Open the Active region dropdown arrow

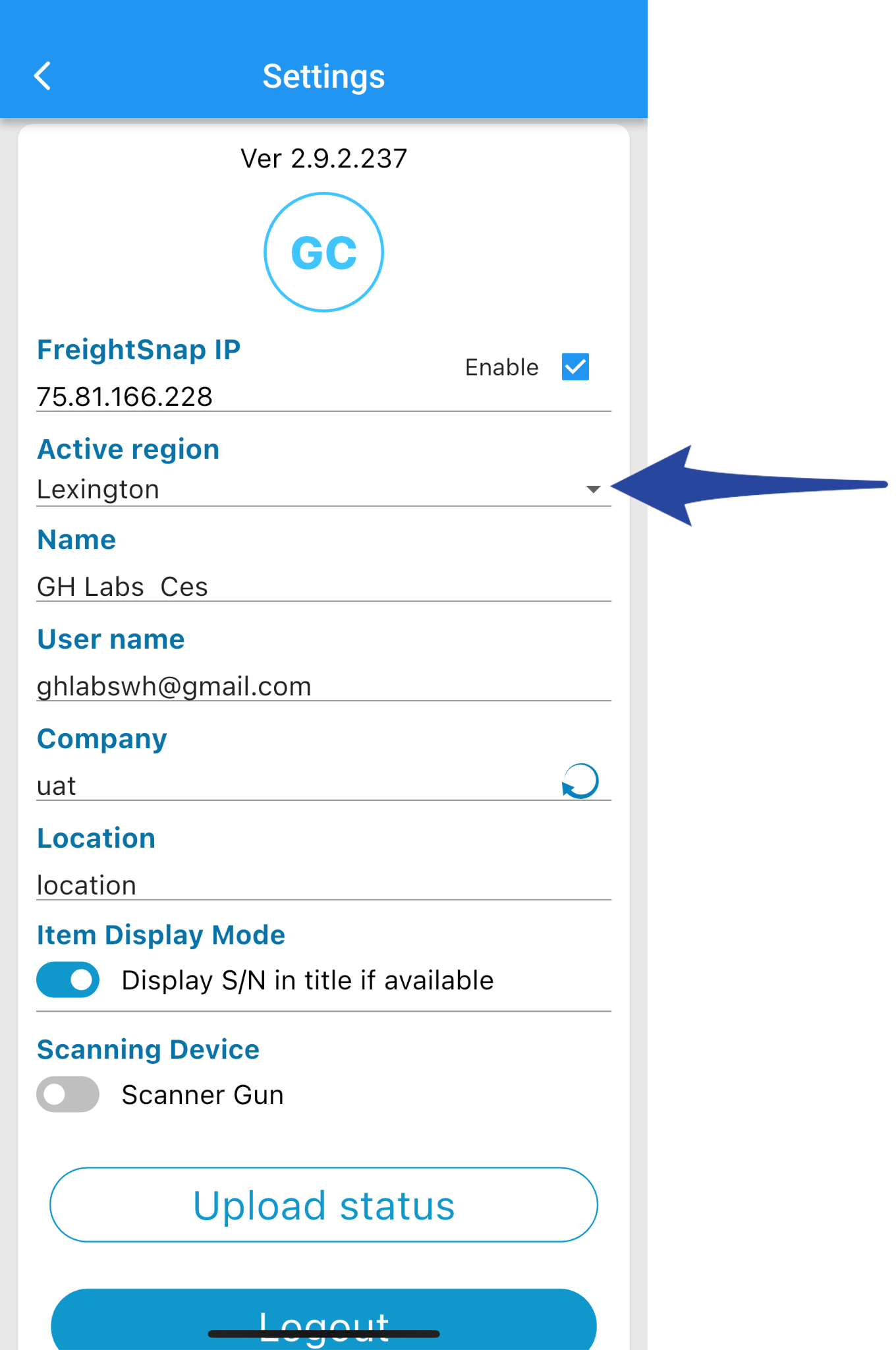(593, 489)
